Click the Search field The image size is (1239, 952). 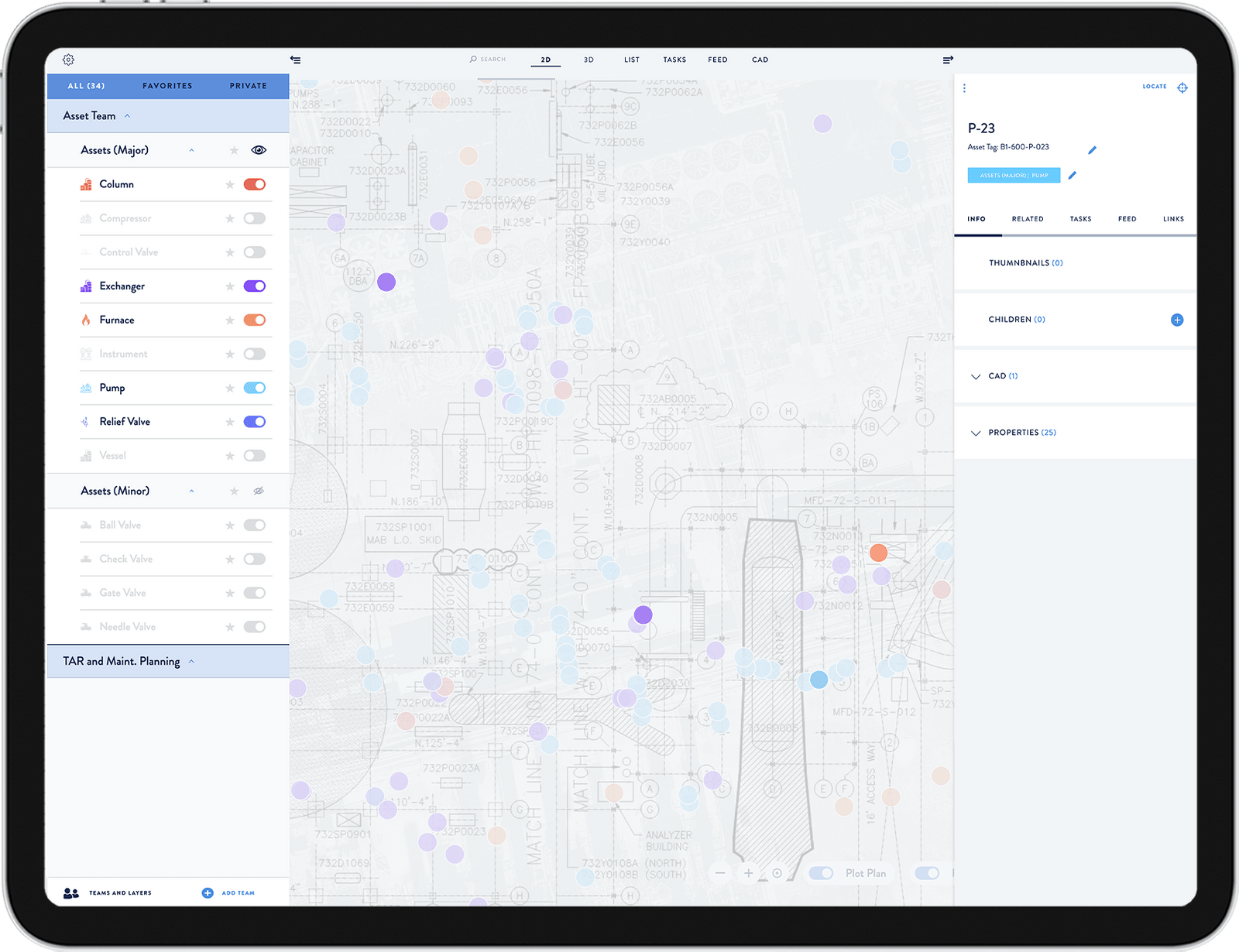(x=489, y=60)
